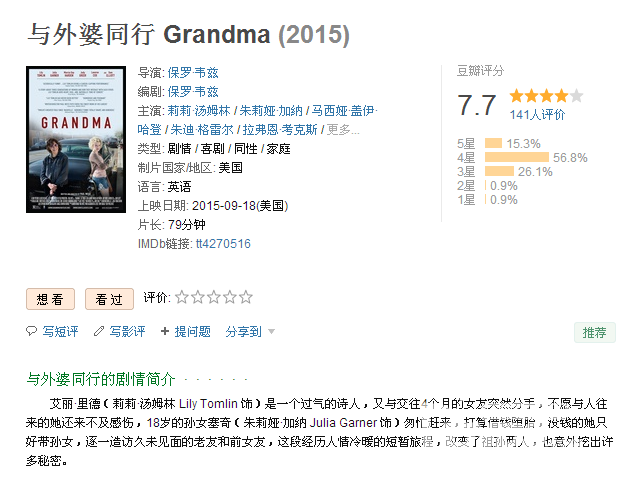Image resolution: width=631 pixels, height=488 pixels.
Task: Open the Grandma movie poster thumbnail
Action: [76, 139]
